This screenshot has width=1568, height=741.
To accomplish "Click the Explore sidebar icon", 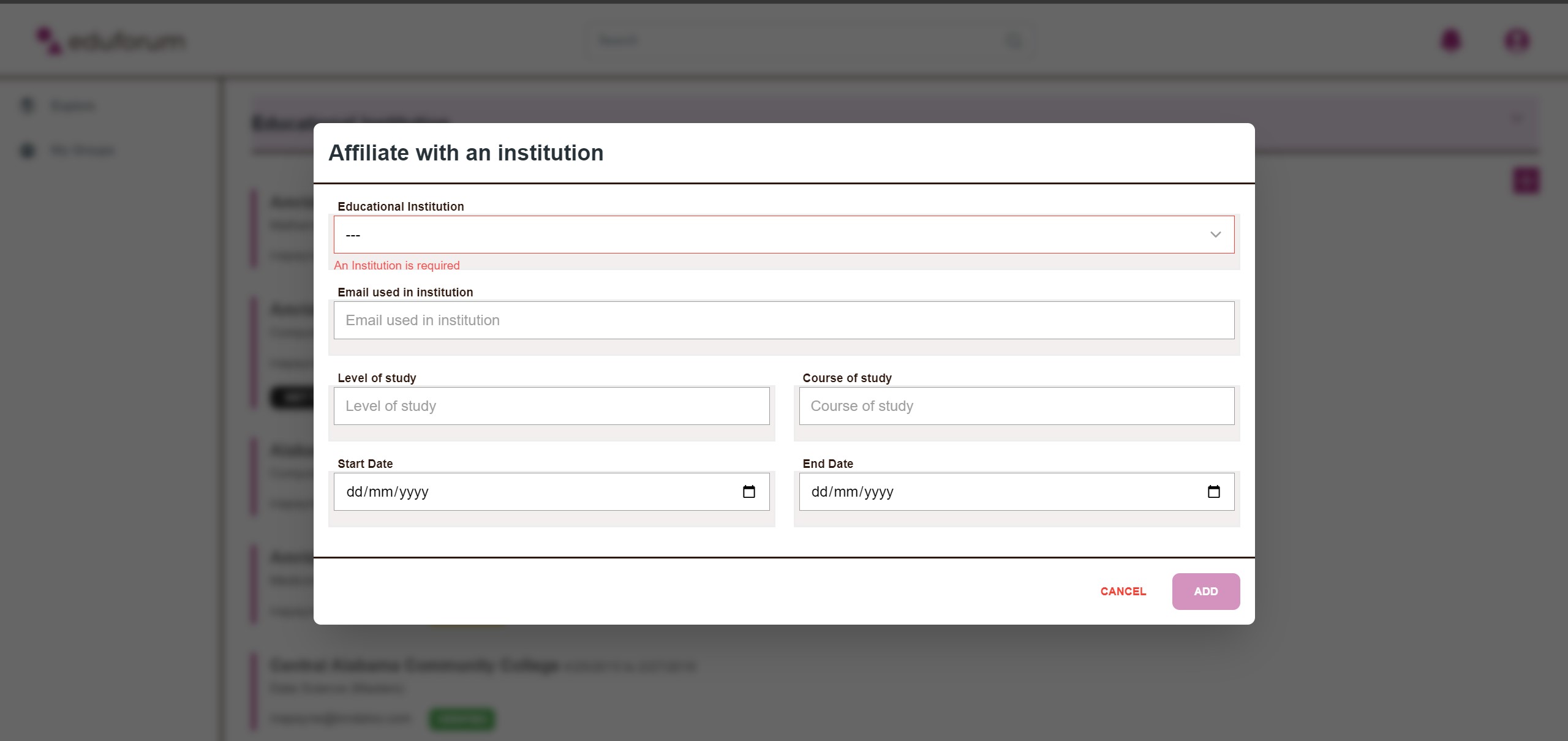I will click(x=28, y=105).
